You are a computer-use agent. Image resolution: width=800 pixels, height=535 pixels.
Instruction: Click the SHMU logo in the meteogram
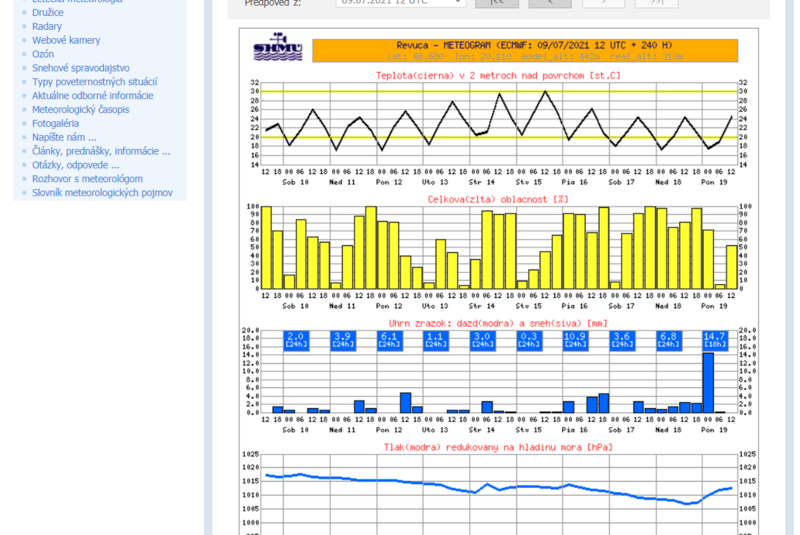point(278,47)
